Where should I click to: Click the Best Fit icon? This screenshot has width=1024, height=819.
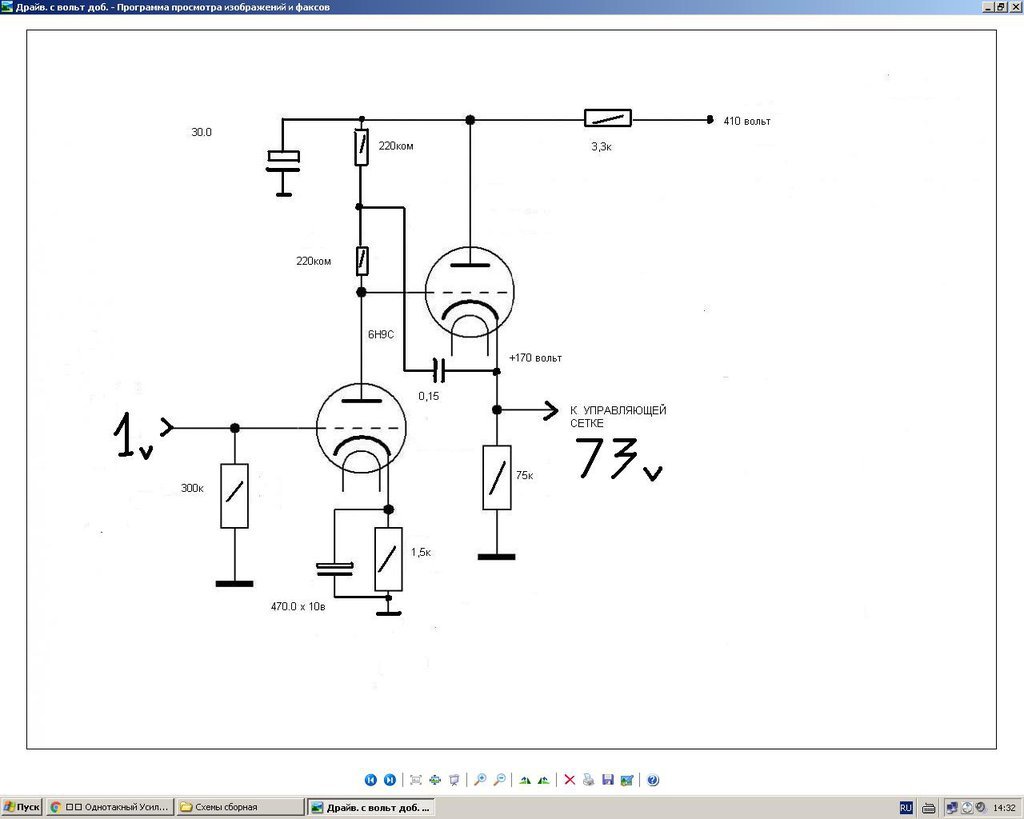[x=416, y=780]
